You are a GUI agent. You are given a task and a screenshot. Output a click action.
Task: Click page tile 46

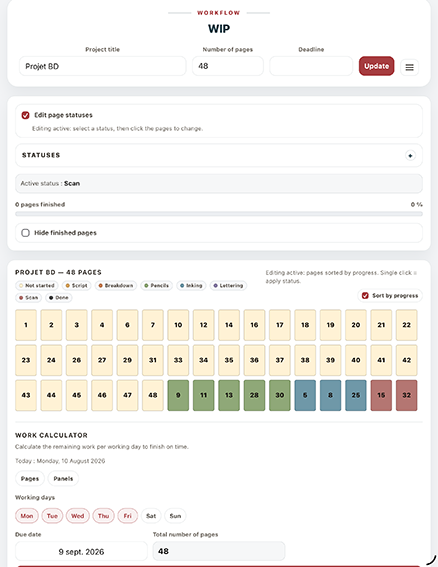102,395
